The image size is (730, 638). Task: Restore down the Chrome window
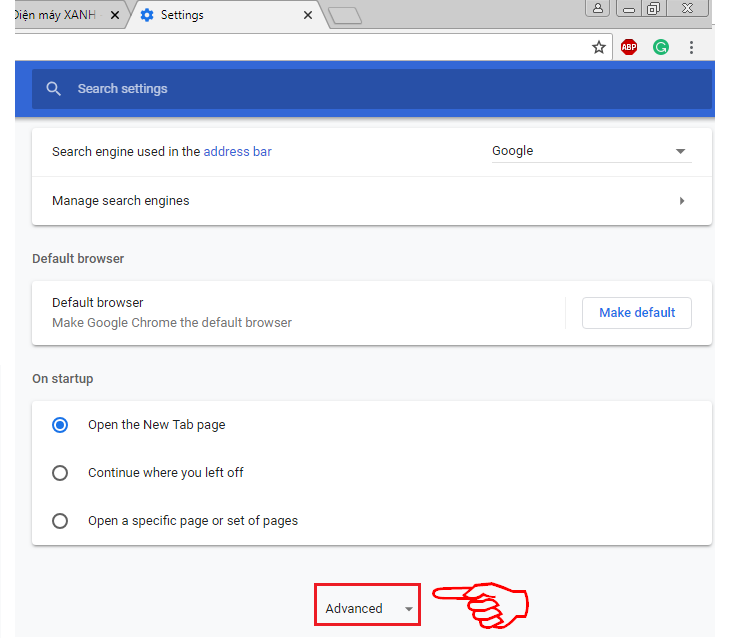point(654,8)
